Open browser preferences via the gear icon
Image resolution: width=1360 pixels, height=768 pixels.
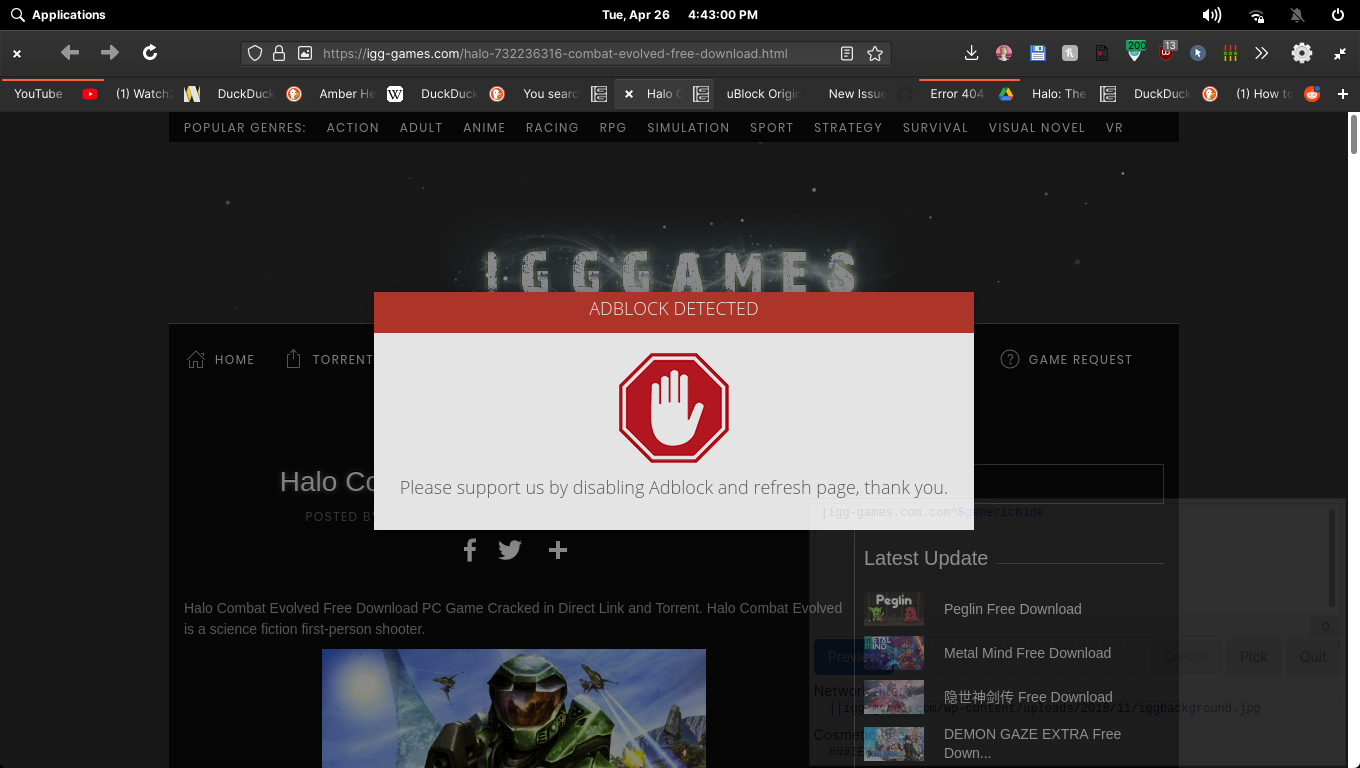coord(1301,53)
